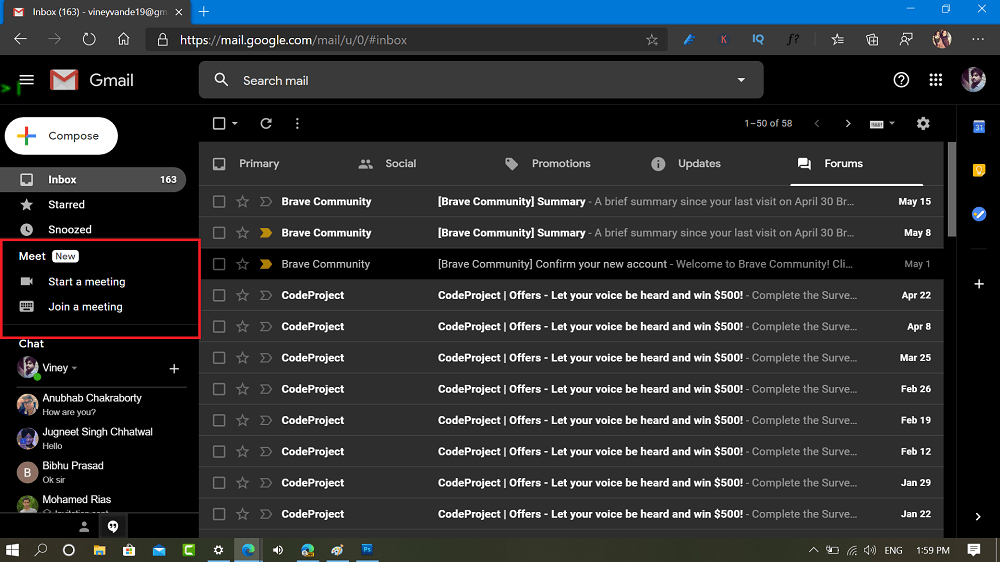Hide the side panel with bottom chevron
The width and height of the screenshot is (1000, 562).
coord(978,517)
